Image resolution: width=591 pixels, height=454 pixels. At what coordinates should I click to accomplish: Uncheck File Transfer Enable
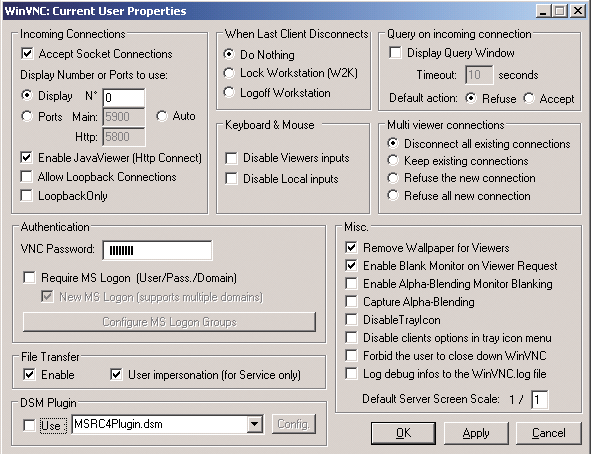[x=29, y=375]
